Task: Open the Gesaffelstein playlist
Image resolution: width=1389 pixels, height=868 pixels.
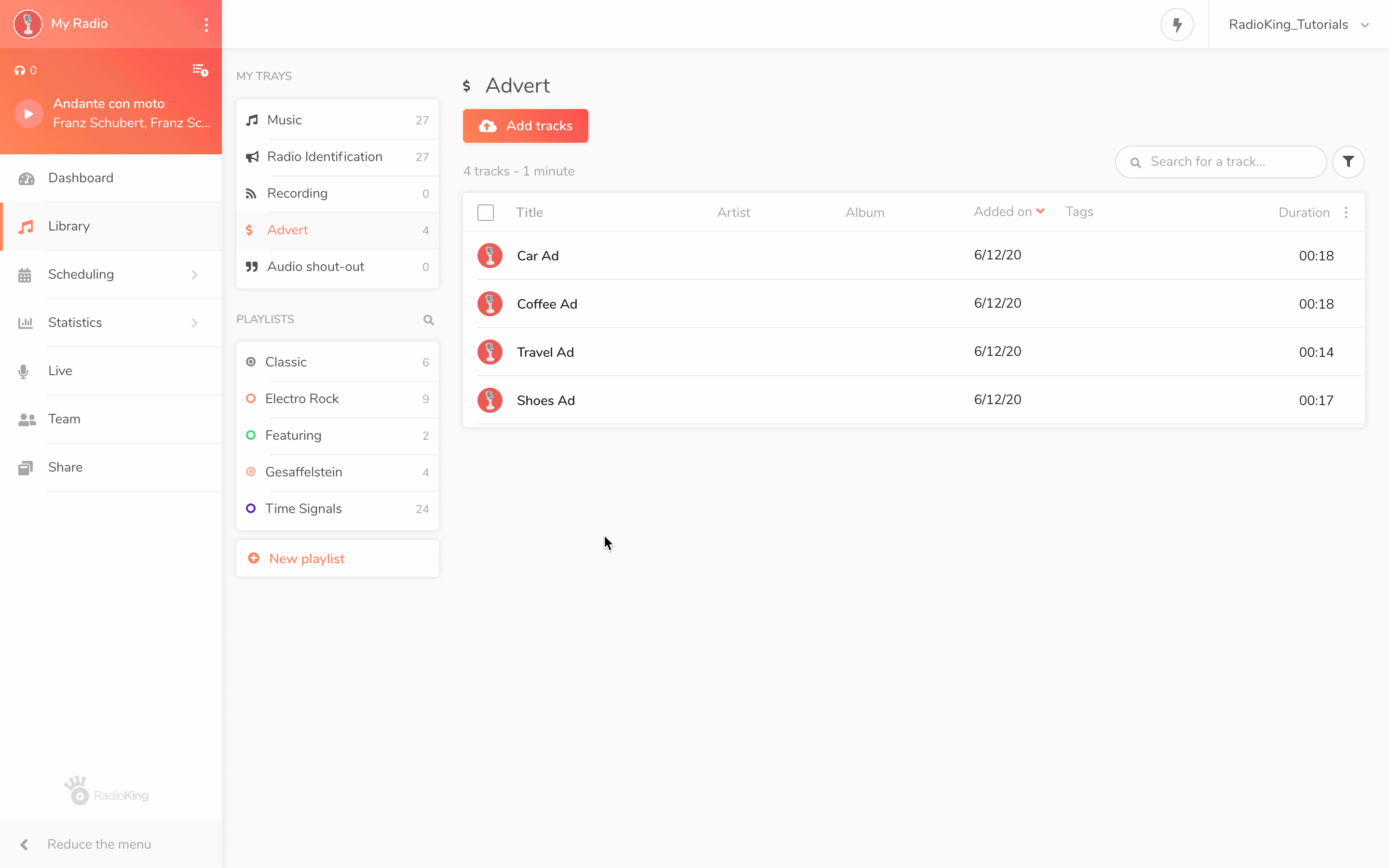Action: coord(338,473)
